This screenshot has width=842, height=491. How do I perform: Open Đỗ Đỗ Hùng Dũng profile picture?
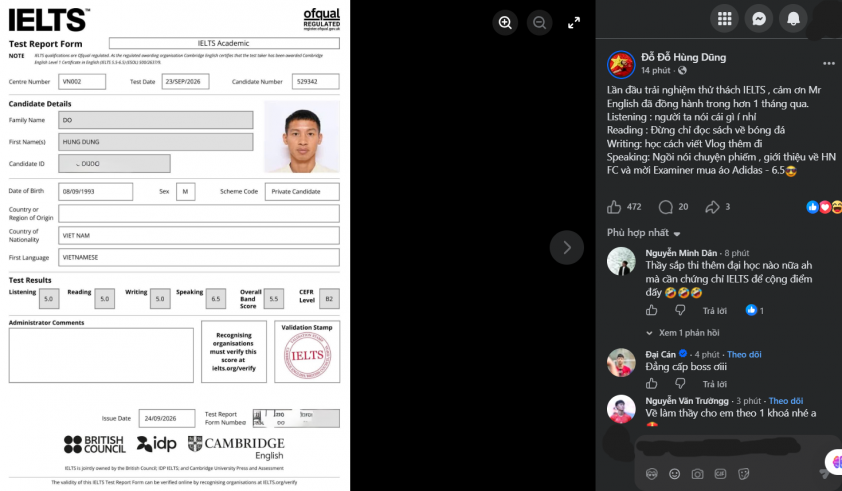pyautogui.click(x=621, y=64)
